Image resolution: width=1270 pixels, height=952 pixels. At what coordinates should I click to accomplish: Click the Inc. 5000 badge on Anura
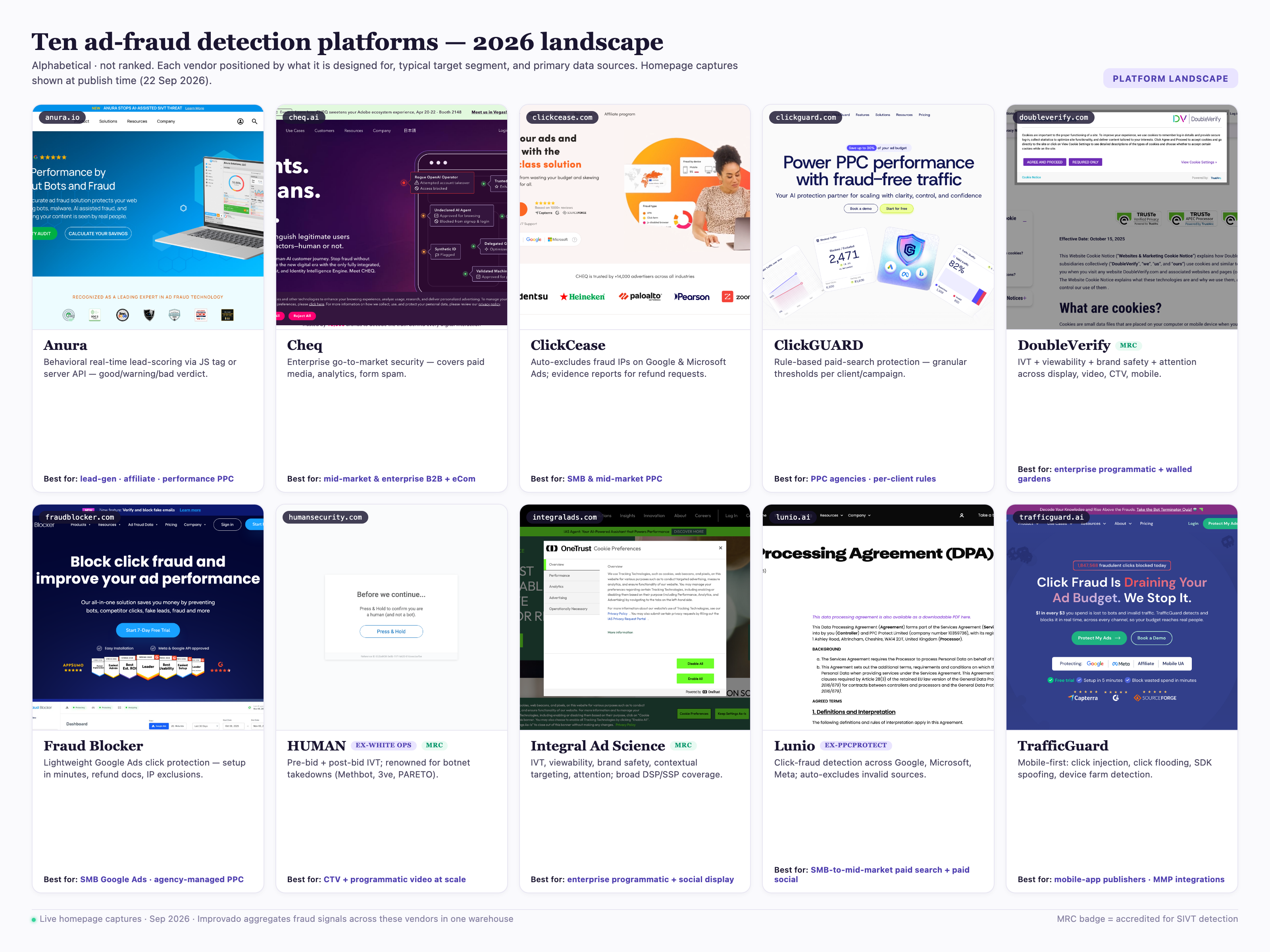(122, 315)
